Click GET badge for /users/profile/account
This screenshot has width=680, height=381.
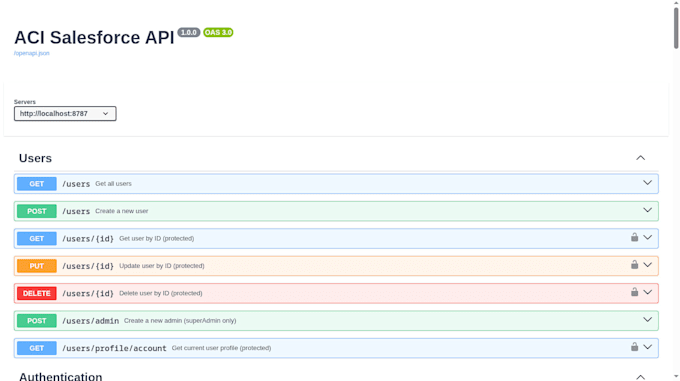point(37,348)
